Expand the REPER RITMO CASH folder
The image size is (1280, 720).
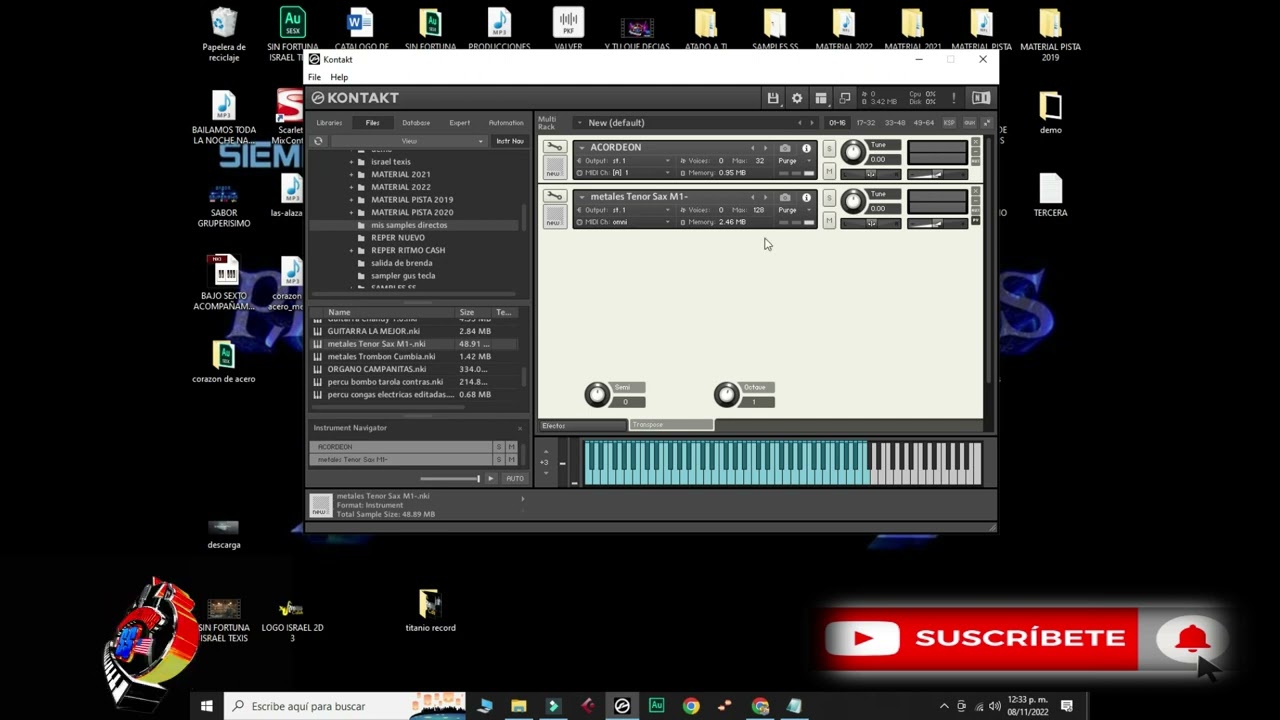[351, 250]
